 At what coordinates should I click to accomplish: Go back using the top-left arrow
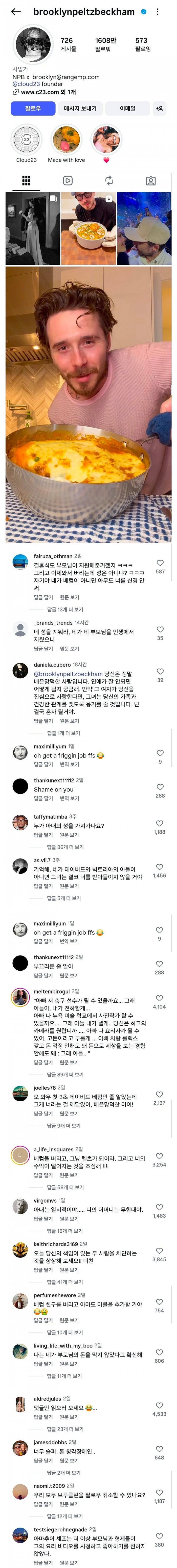pyautogui.click(x=16, y=12)
